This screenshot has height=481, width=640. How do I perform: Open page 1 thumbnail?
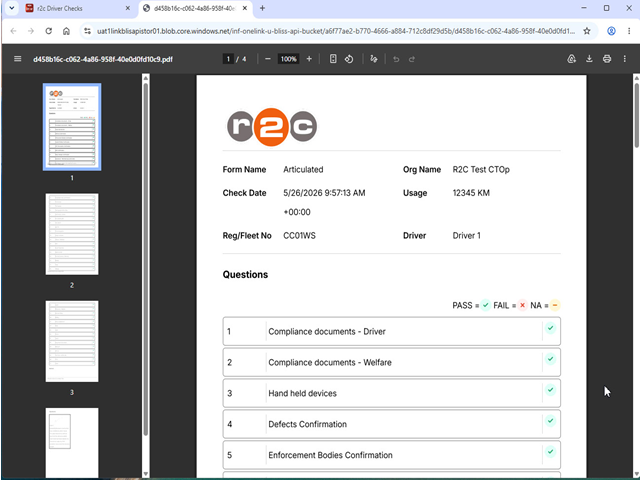click(72, 127)
